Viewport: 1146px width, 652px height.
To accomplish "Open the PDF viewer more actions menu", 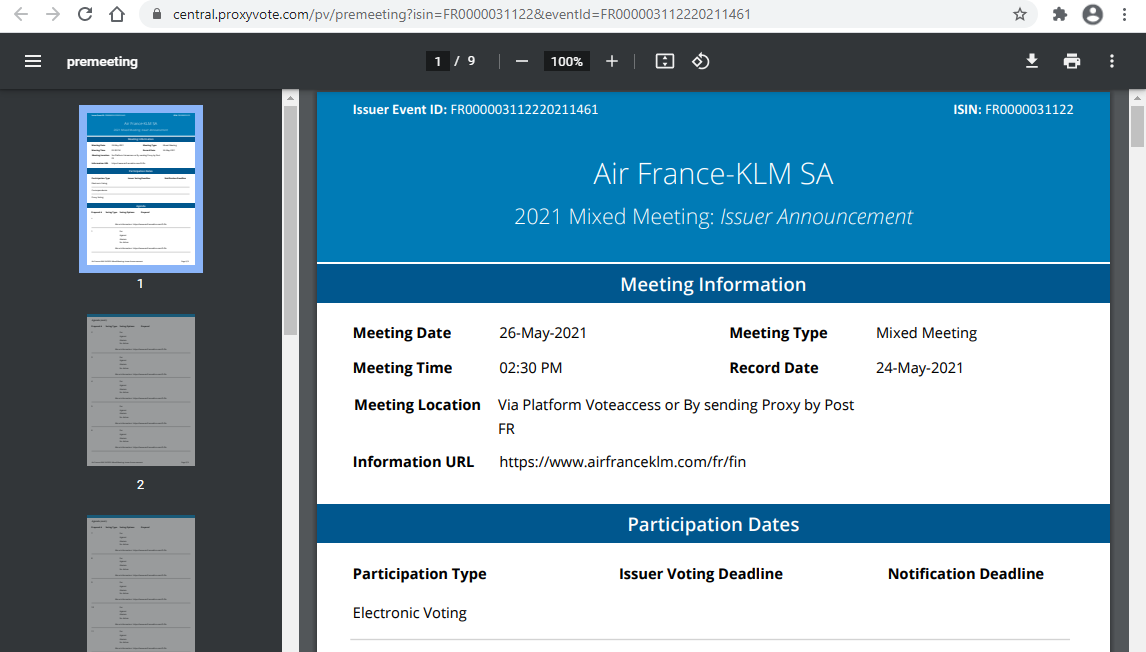I will [x=1111, y=61].
